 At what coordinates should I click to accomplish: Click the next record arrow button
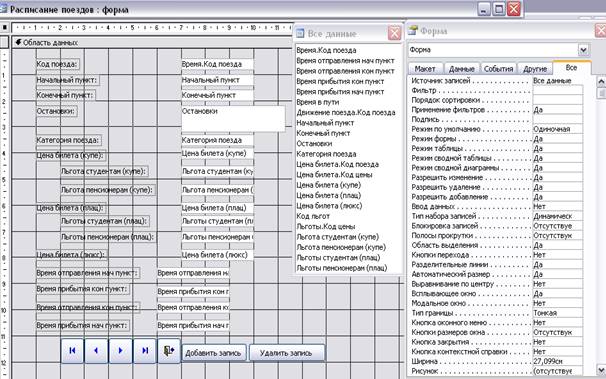[x=120, y=351]
